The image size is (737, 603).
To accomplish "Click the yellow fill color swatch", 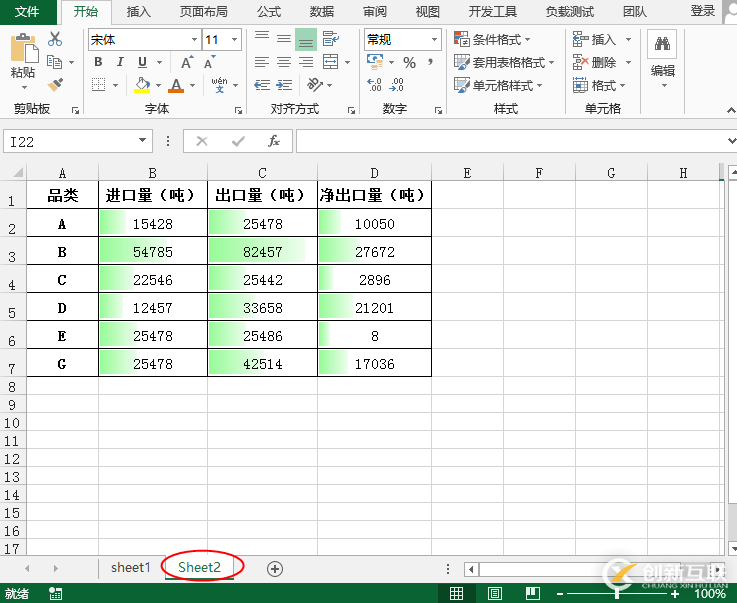I will (x=142, y=85).
